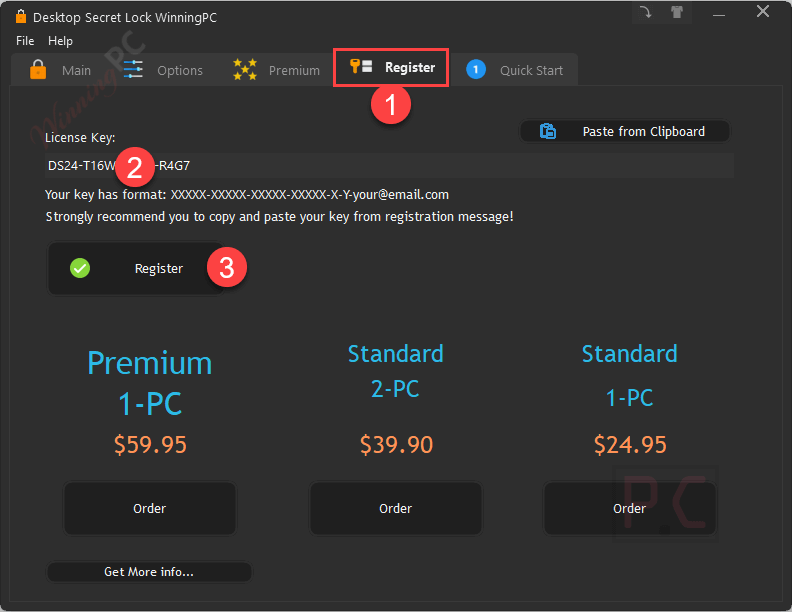The image size is (792, 612).
Task: Click the $39.90 price text
Action: (396, 445)
